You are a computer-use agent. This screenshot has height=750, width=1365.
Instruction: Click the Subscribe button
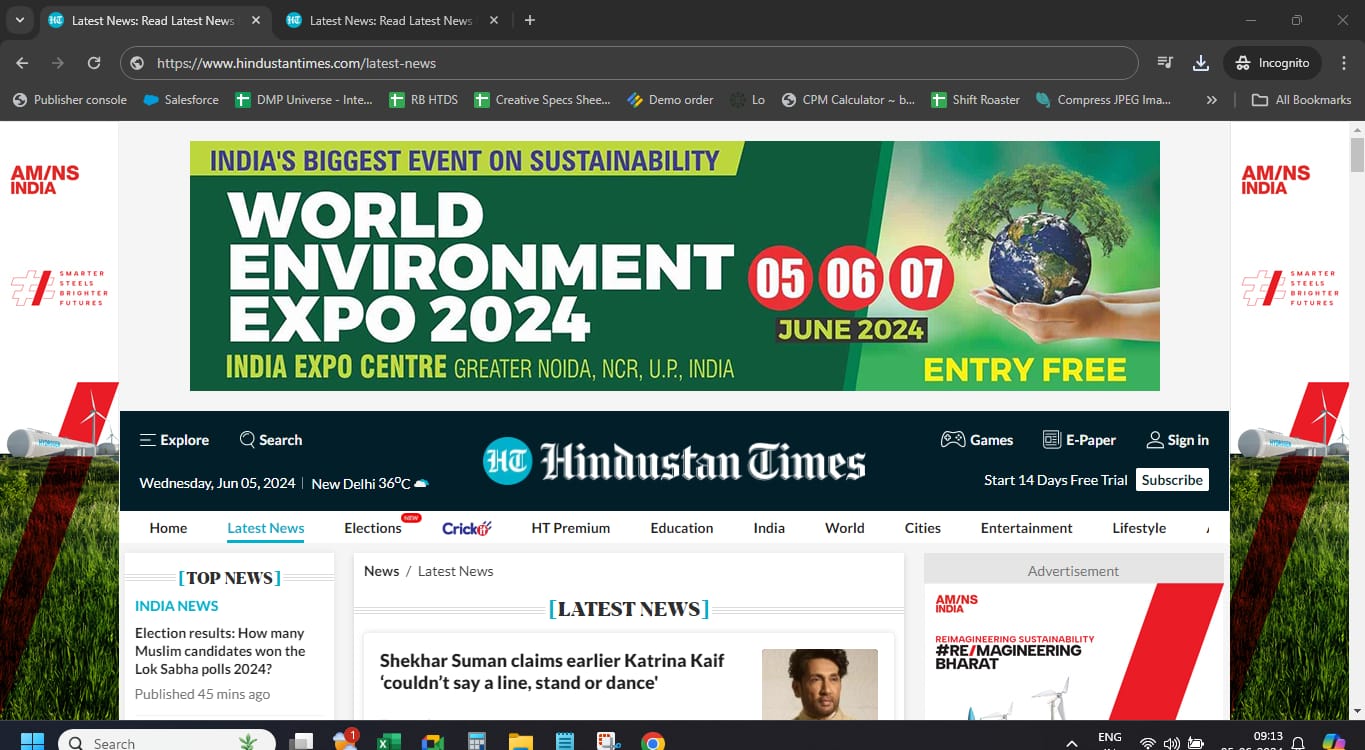pyautogui.click(x=1172, y=480)
